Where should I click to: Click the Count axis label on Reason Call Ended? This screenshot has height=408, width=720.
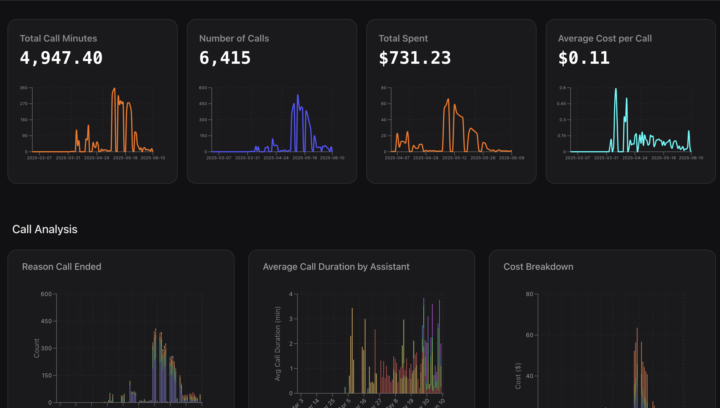[38, 349]
